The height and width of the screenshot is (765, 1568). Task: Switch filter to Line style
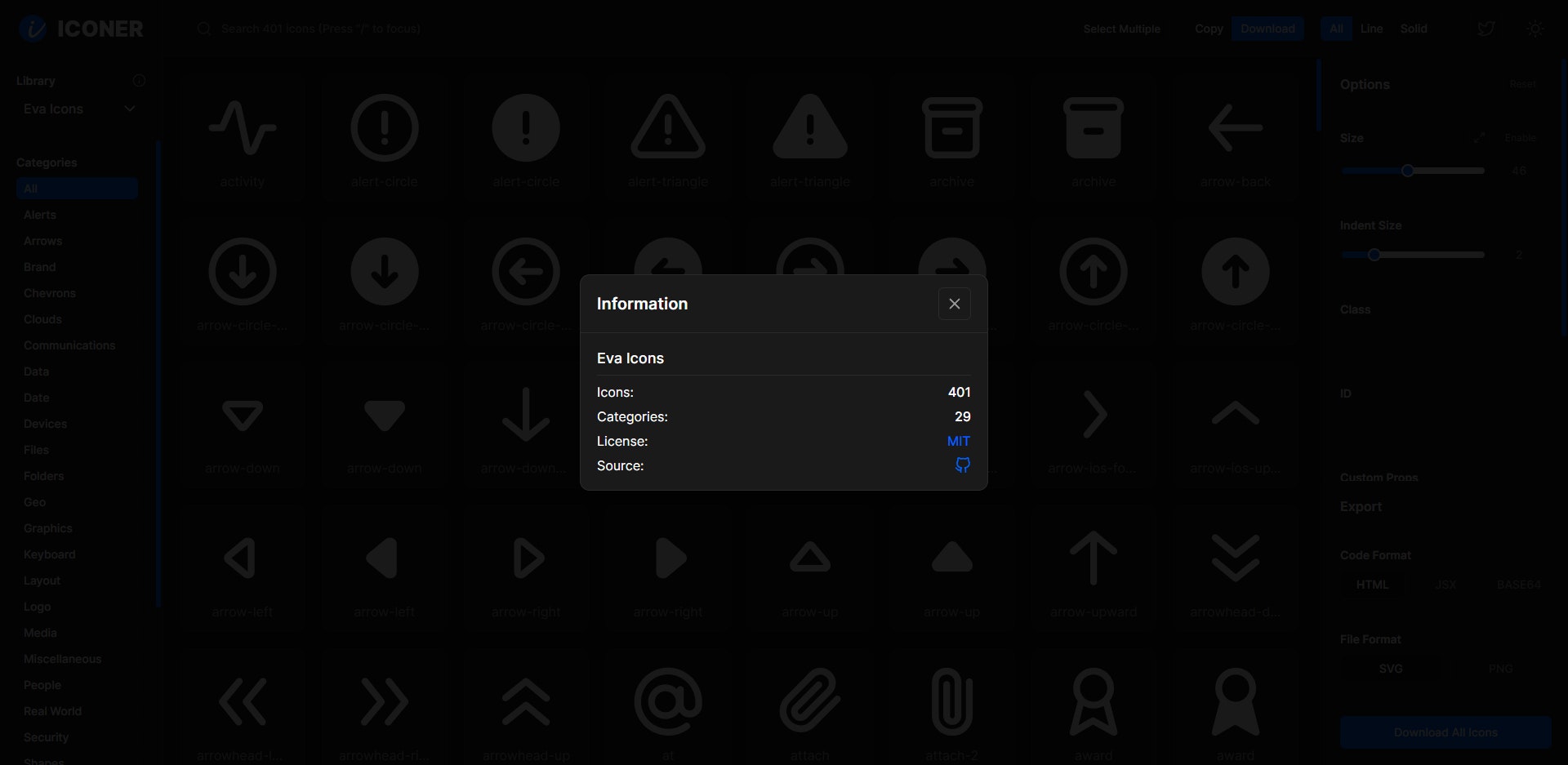coord(1371,29)
